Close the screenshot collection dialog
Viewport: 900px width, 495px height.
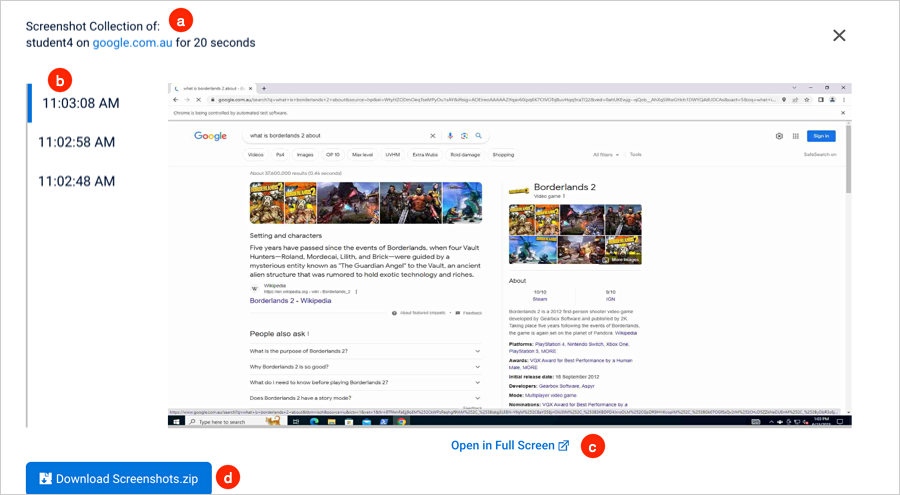click(x=839, y=36)
